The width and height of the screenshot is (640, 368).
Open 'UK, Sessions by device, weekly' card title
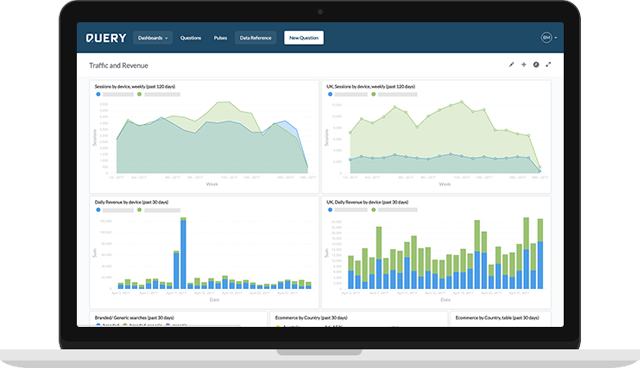pyautogui.click(x=371, y=86)
